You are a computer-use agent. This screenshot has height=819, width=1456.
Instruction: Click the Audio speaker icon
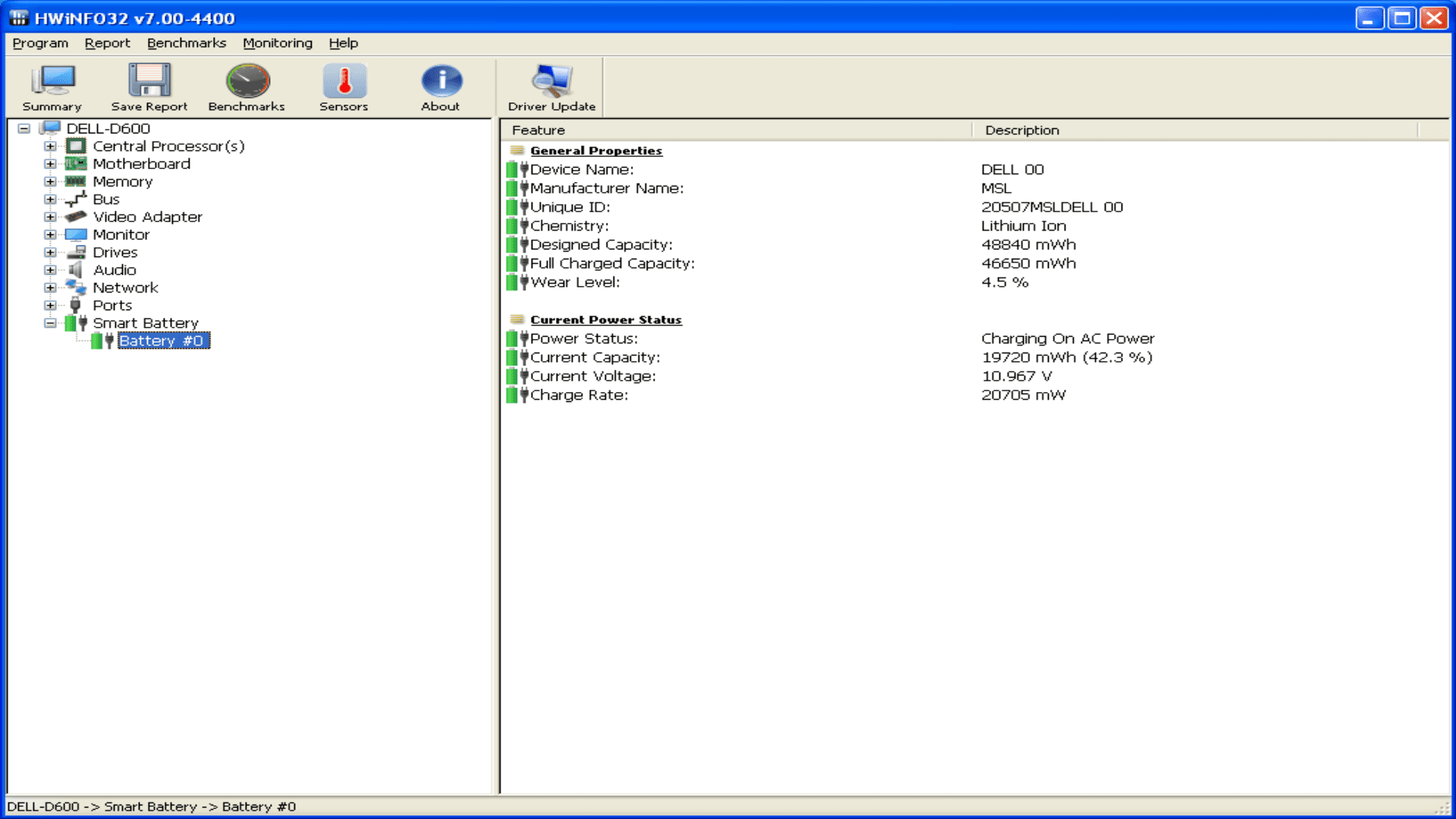tap(75, 270)
